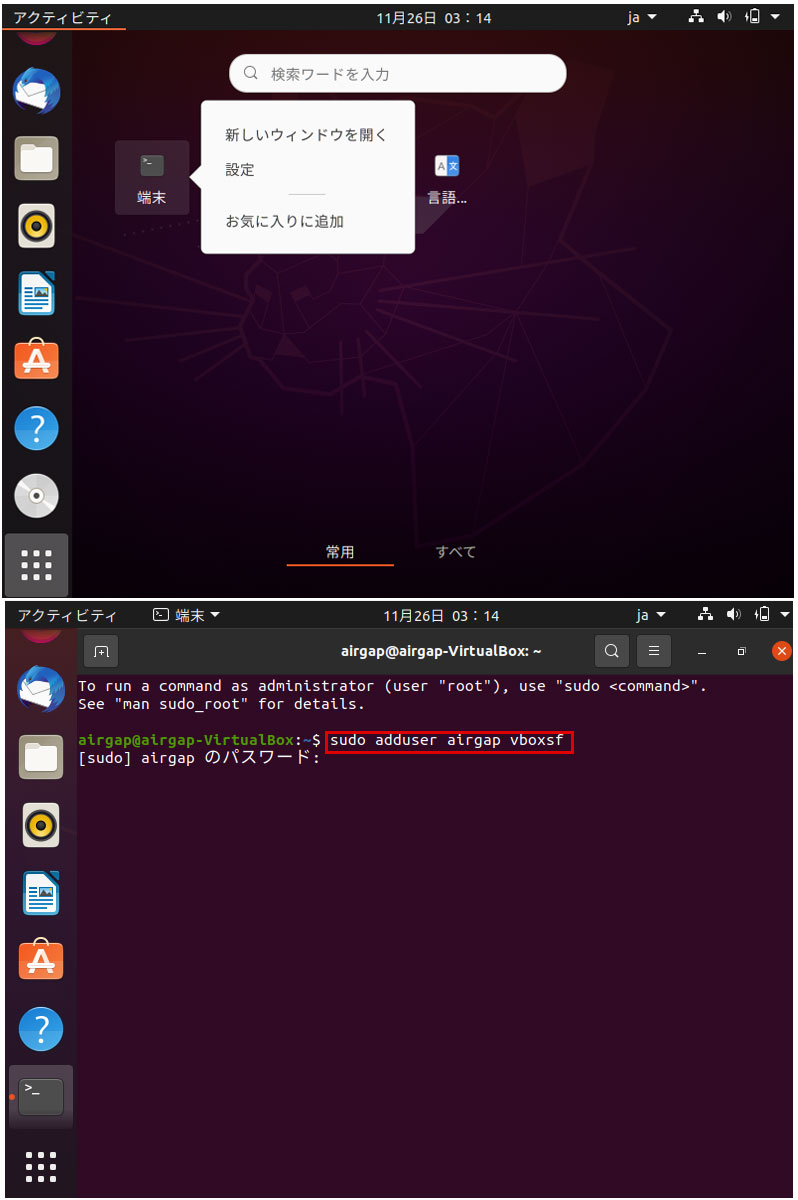Click the network icon in the terminal screen top bar
Viewport: 798px width, 1200px height.
[705, 614]
